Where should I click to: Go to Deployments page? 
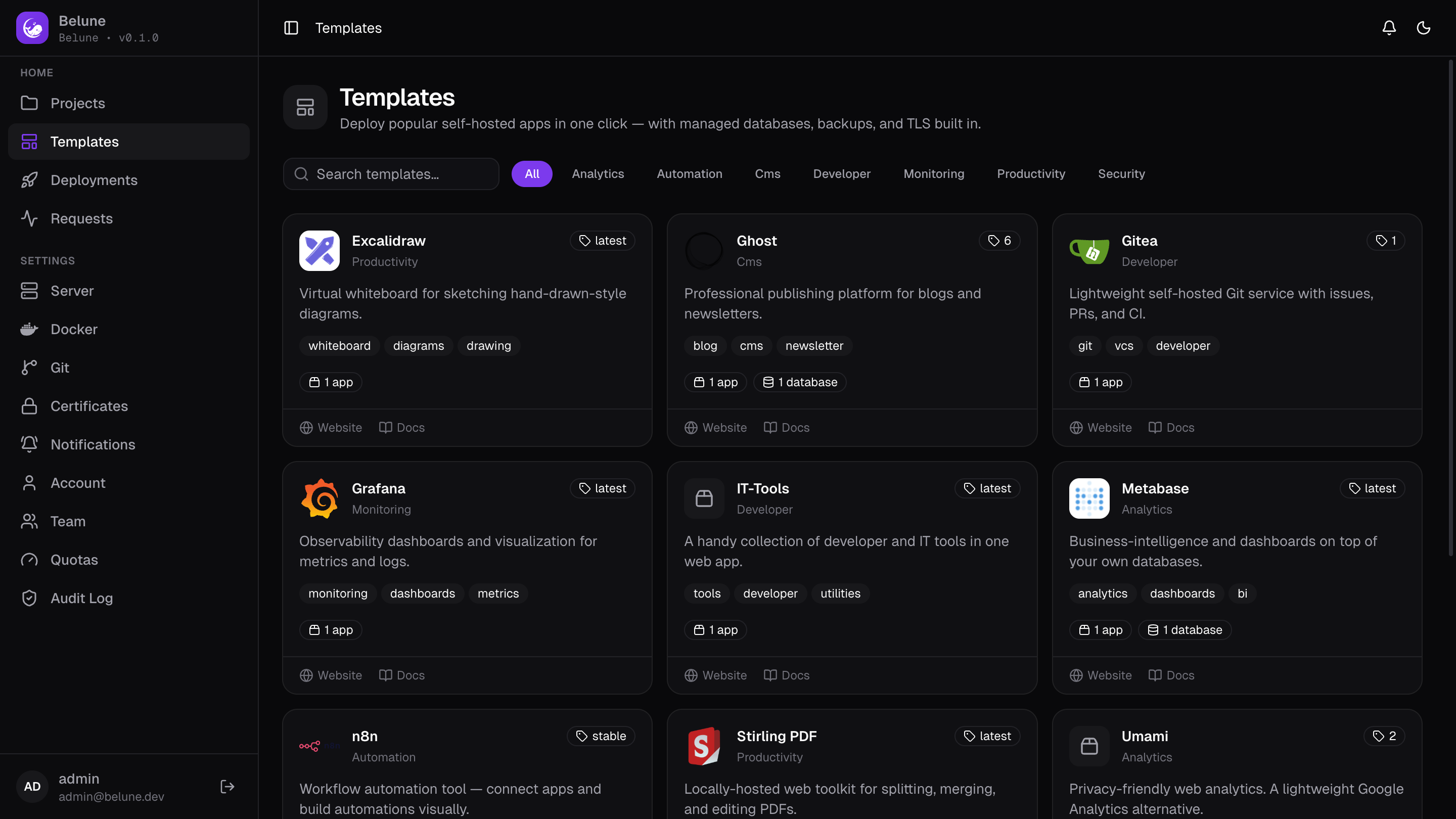click(129, 180)
